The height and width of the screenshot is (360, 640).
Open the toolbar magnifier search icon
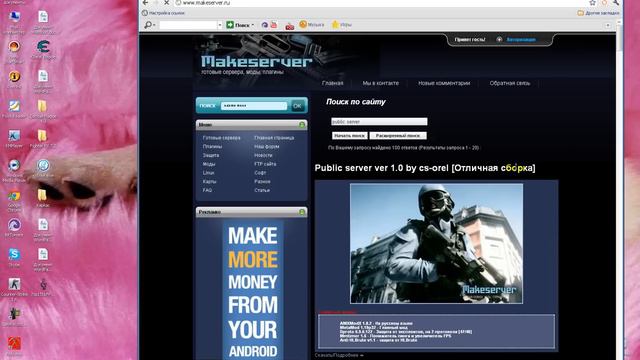[148, 25]
